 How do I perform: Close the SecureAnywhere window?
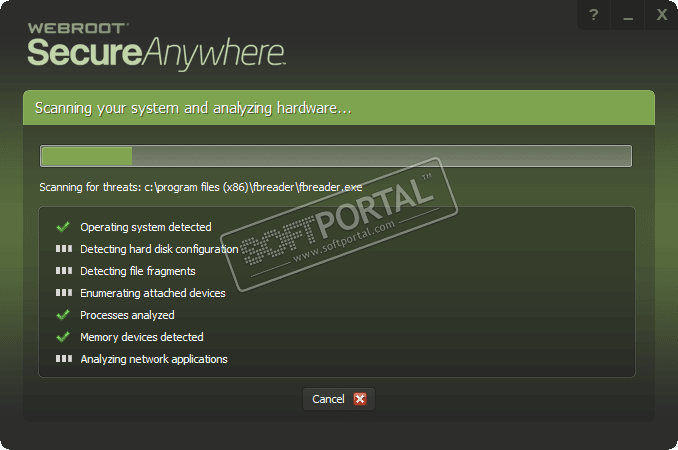(x=661, y=15)
